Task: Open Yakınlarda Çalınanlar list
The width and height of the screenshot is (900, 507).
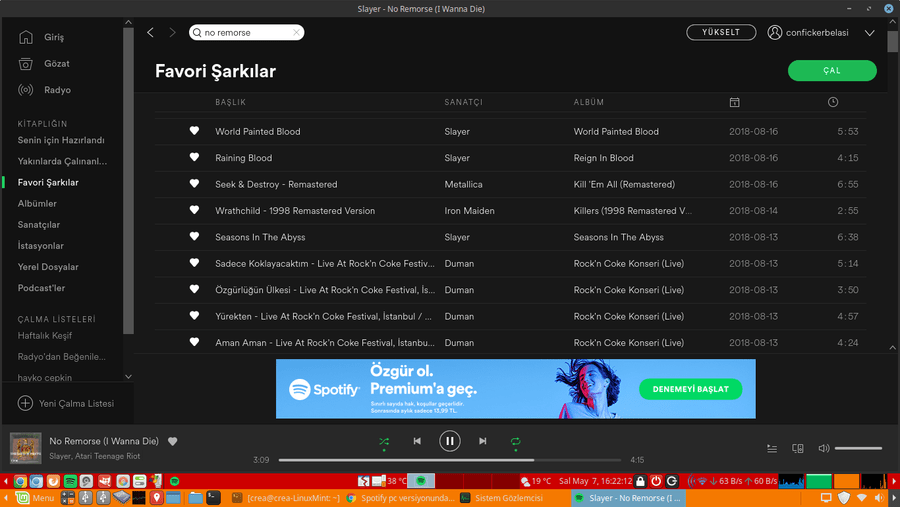Action: coord(62,161)
